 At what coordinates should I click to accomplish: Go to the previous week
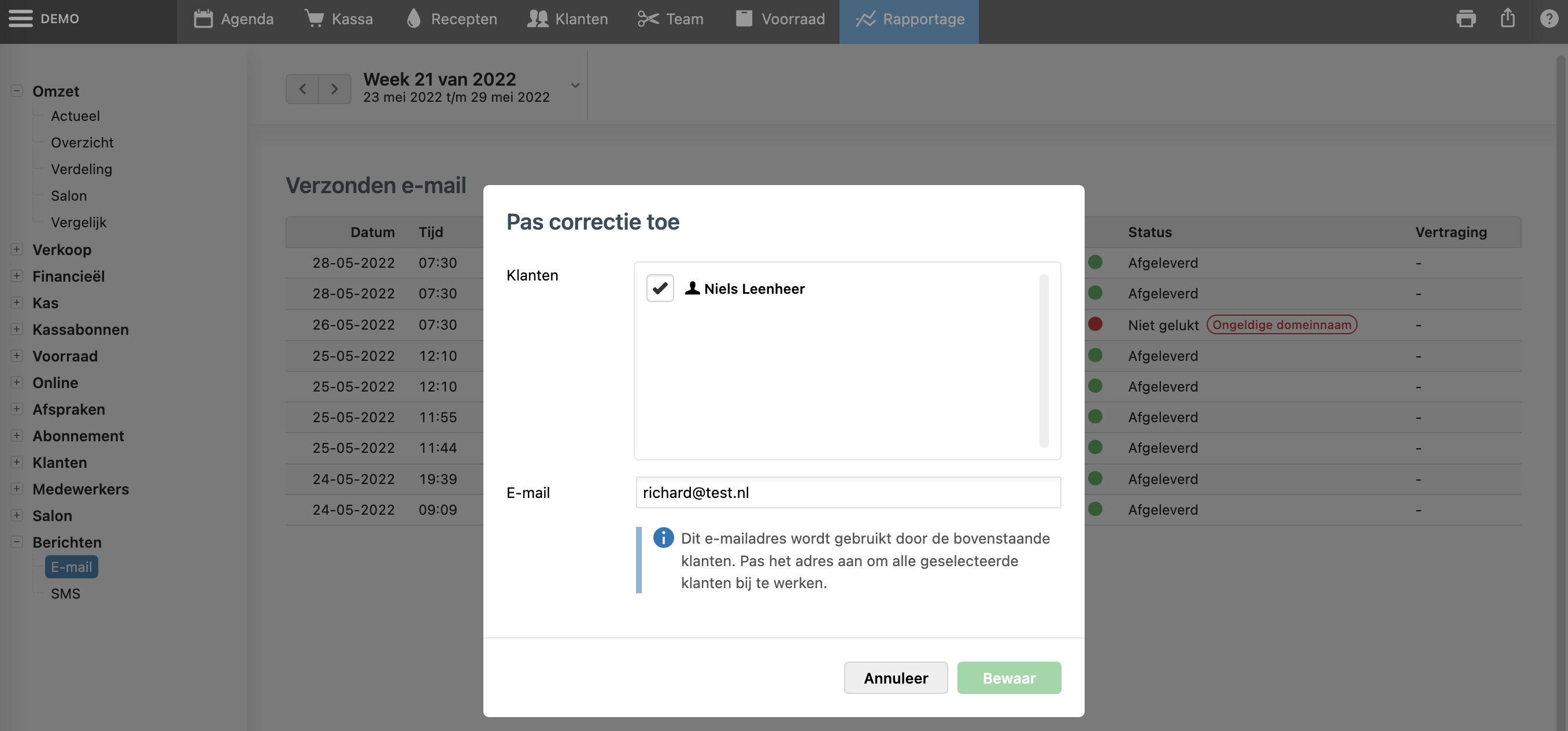point(302,89)
